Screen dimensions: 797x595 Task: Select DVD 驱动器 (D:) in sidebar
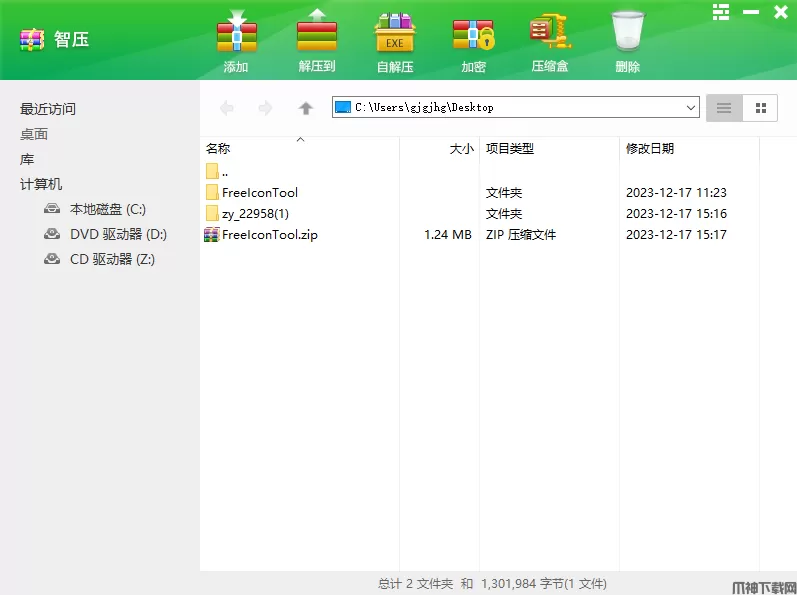click(x=117, y=234)
